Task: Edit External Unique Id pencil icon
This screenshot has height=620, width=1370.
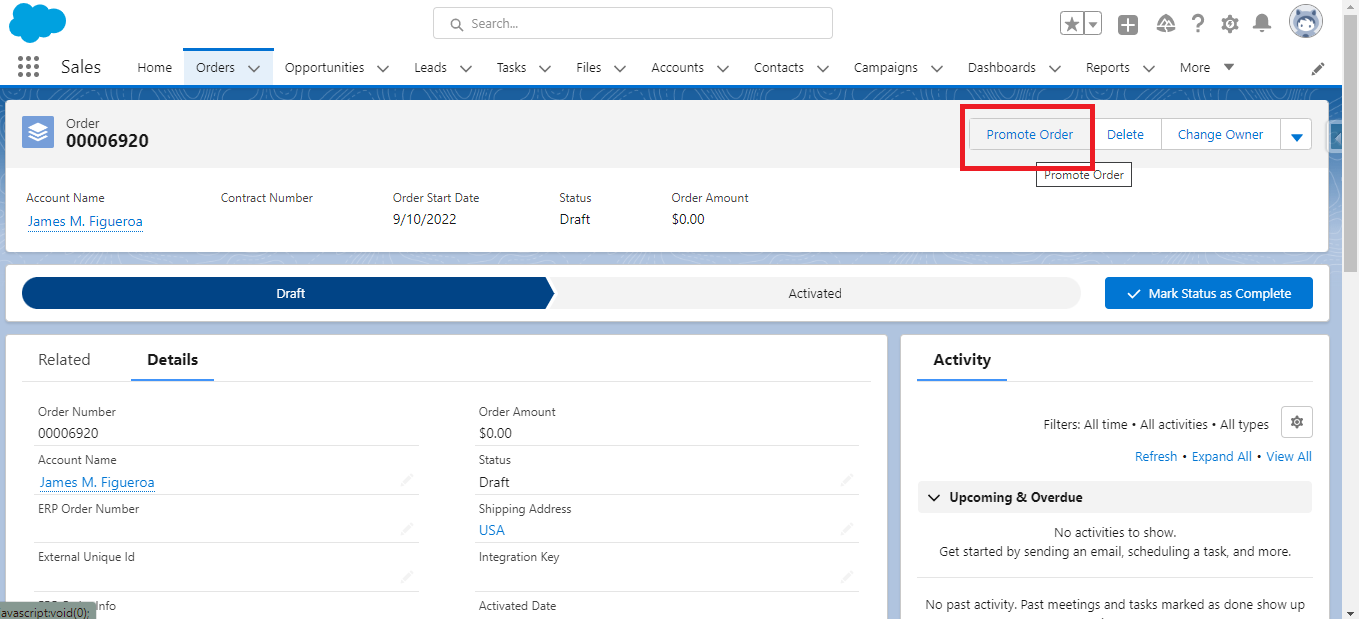Action: (x=407, y=577)
